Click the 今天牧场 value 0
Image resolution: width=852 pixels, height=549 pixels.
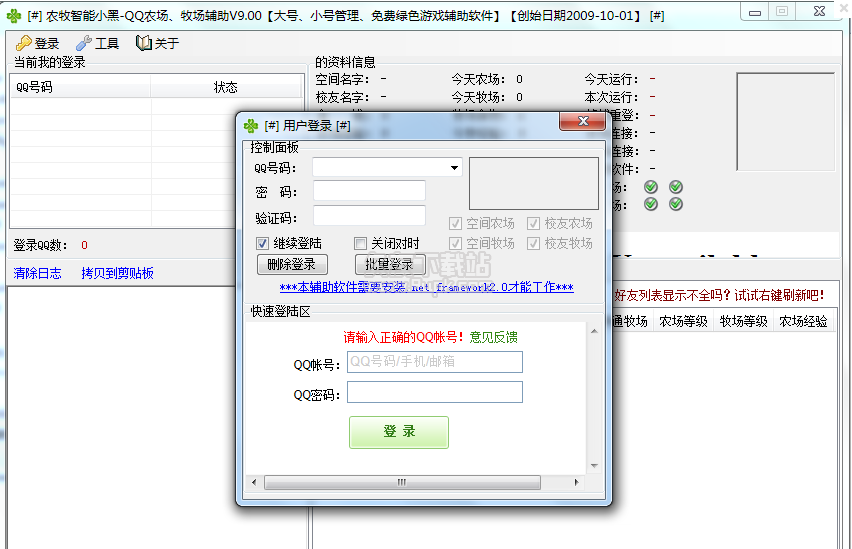pyautogui.click(x=519, y=97)
